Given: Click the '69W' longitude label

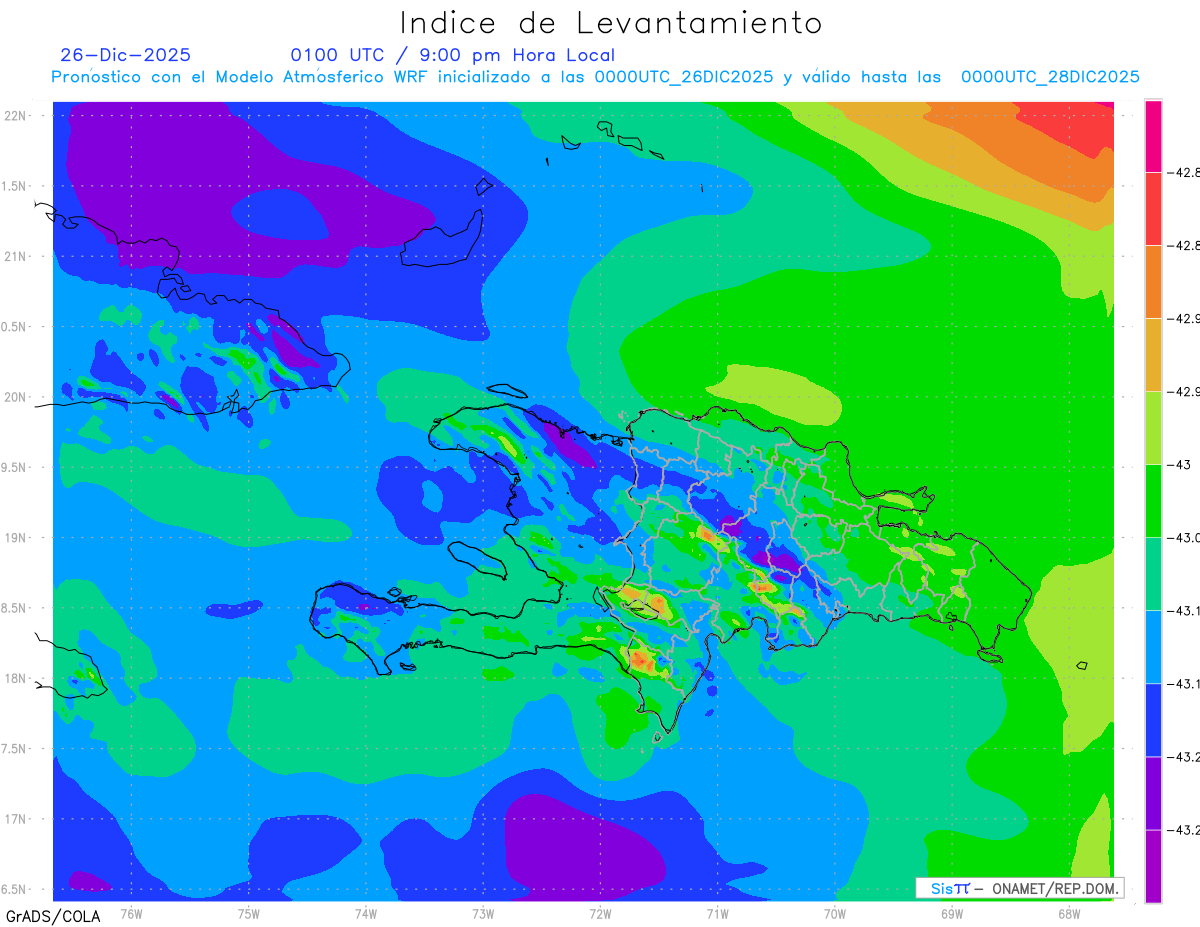Looking at the screenshot, I should pyautogui.click(x=952, y=913).
